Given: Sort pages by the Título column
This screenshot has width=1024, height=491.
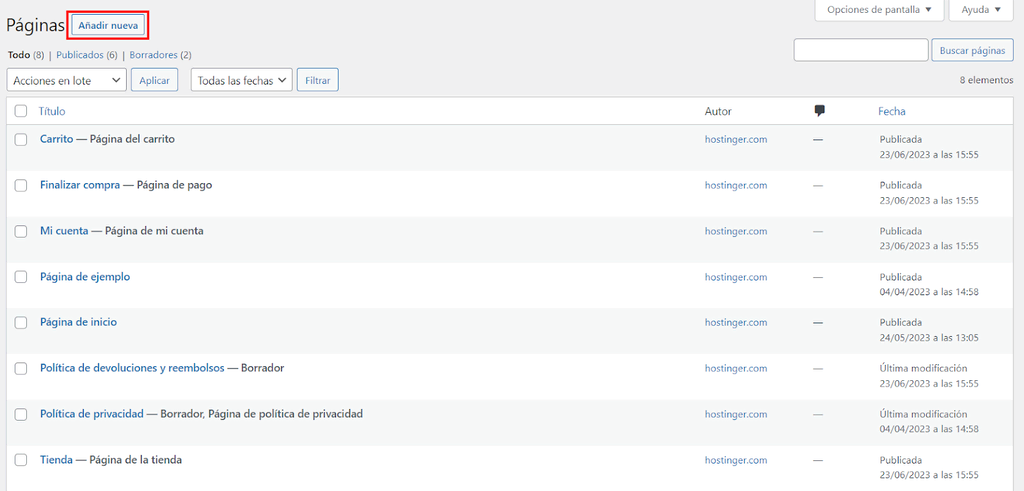Looking at the screenshot, I should click(52, 111).
